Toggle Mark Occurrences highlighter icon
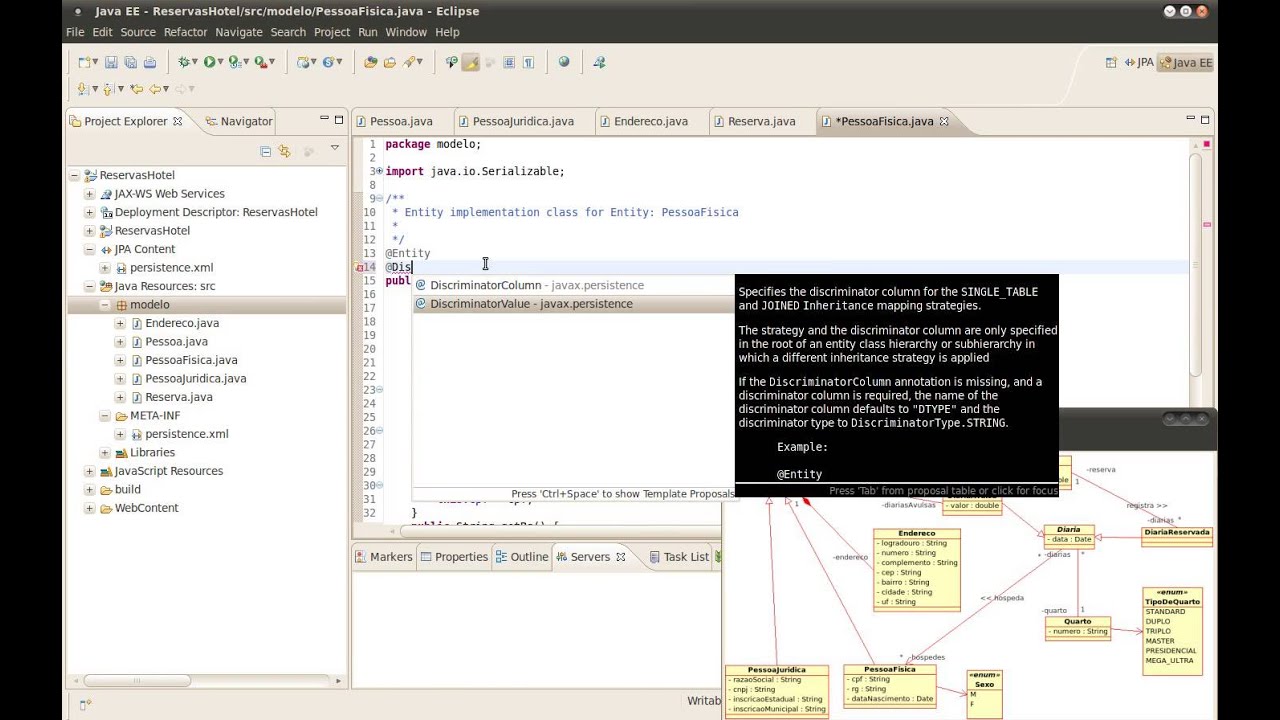1280x720 pixels. tap(471, 62)
